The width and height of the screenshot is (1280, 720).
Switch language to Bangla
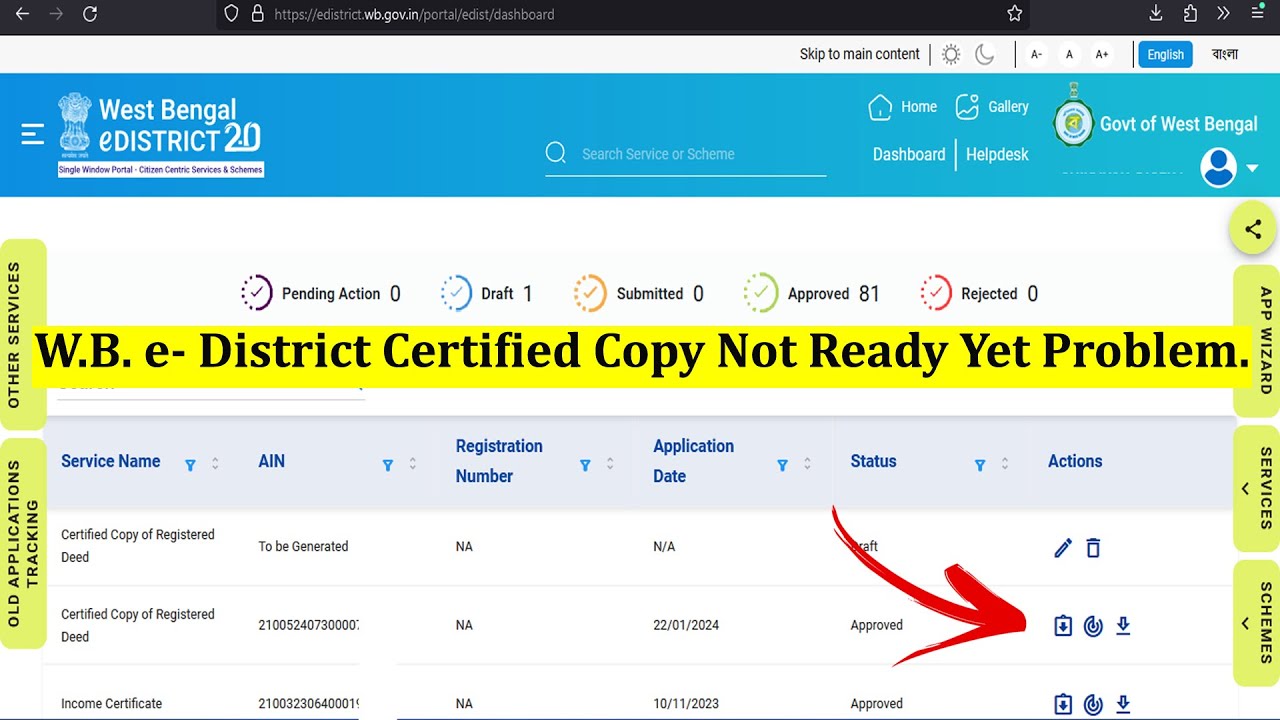(1225, 55)
